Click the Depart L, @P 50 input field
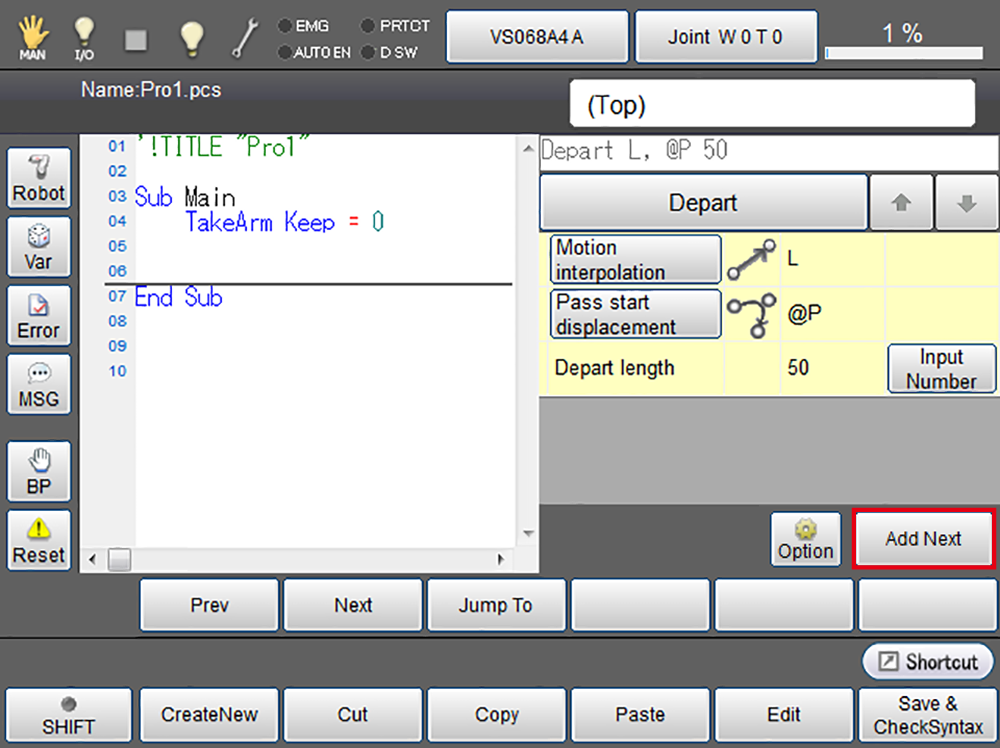Image resolution: width=1000 pixels, height=748 pixels. (768, 152)
